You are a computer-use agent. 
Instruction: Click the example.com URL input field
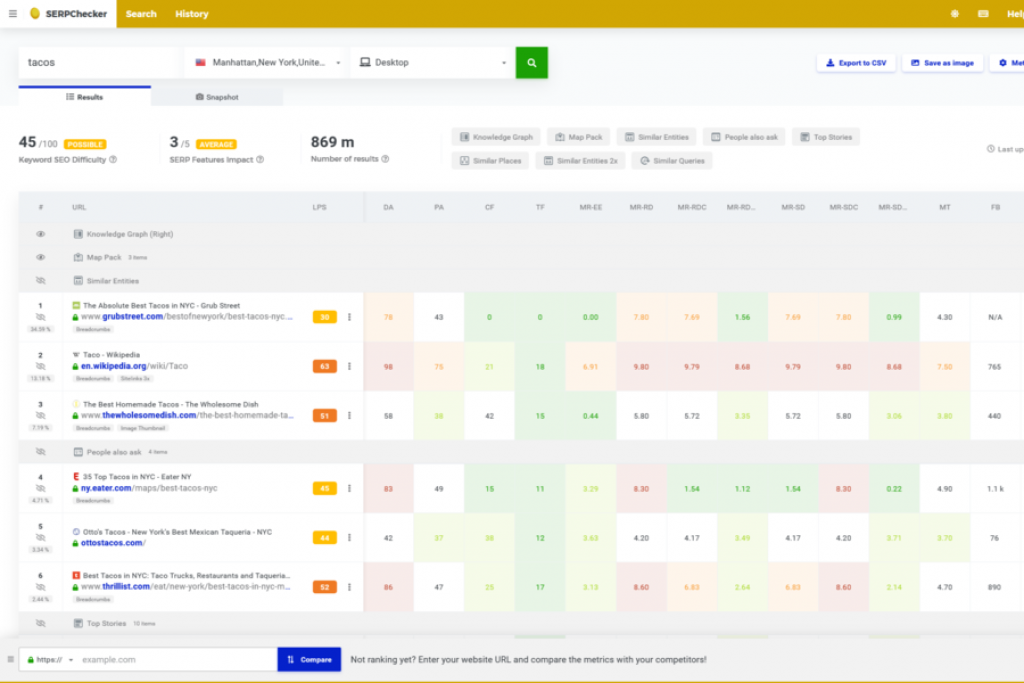(176, 659)
